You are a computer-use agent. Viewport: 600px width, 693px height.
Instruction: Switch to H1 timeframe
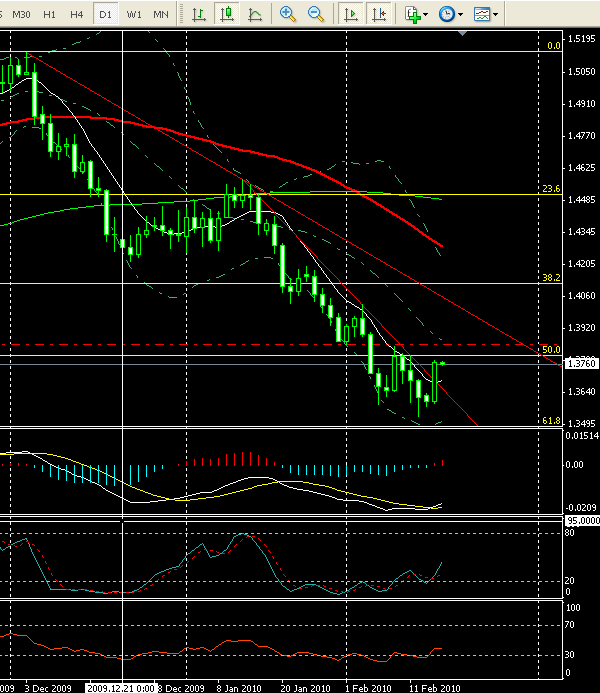point(49,15)
